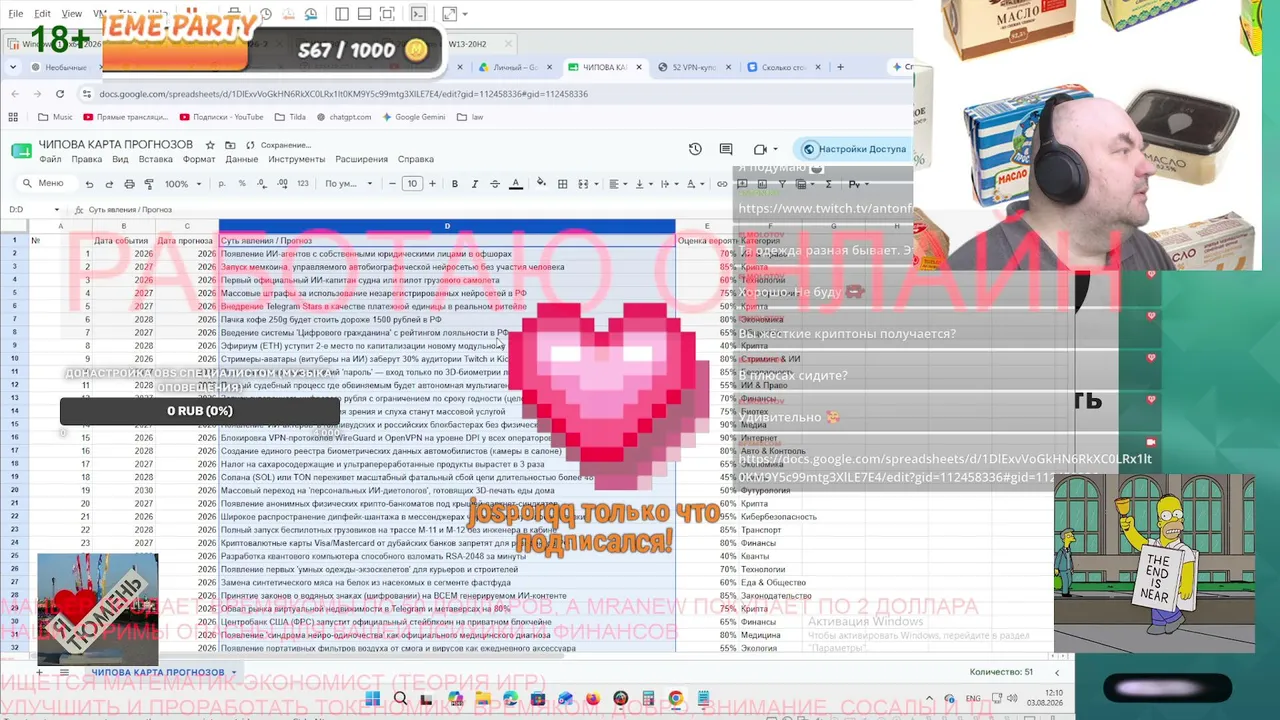Open the Правка menu
The image size is (1280, 720).
click(87, 159)
